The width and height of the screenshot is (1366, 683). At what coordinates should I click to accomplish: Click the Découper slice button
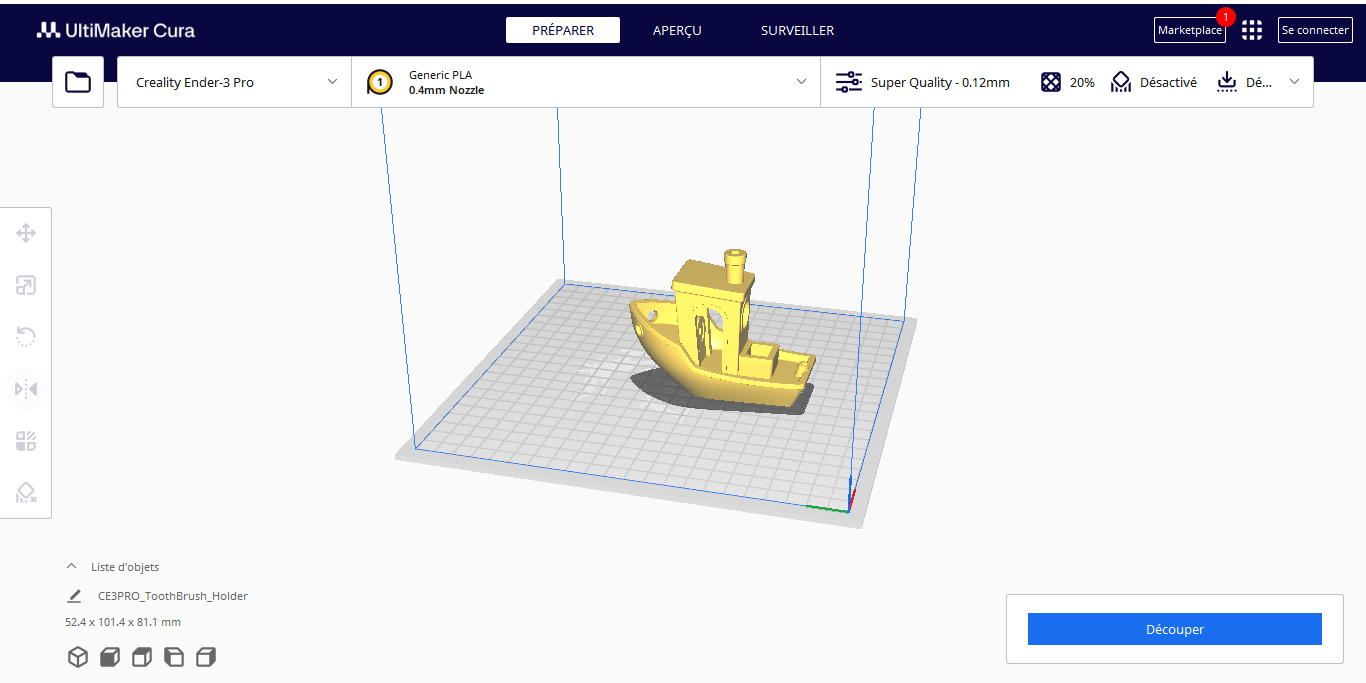pyautogui.click(x=1175, y=629)
